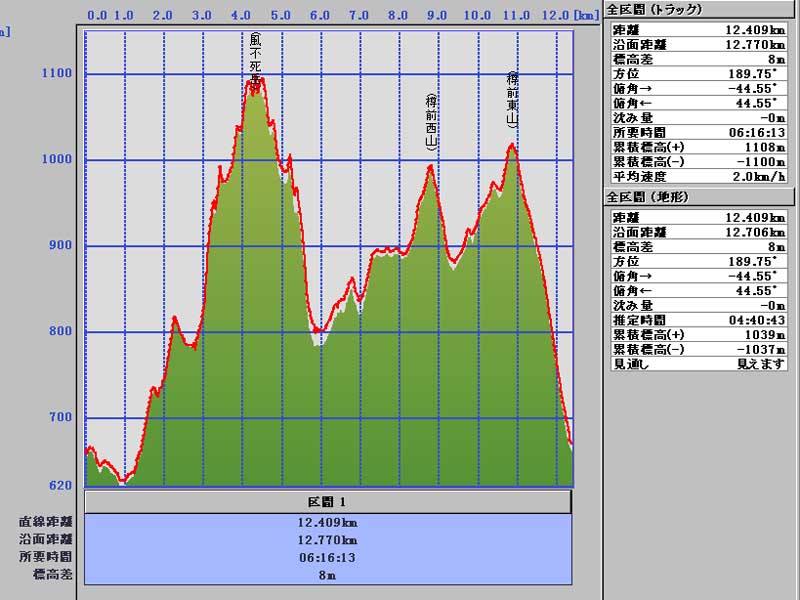Click the 12.0 km distance axis tick

pyautogui.click(x=555, y=16)
